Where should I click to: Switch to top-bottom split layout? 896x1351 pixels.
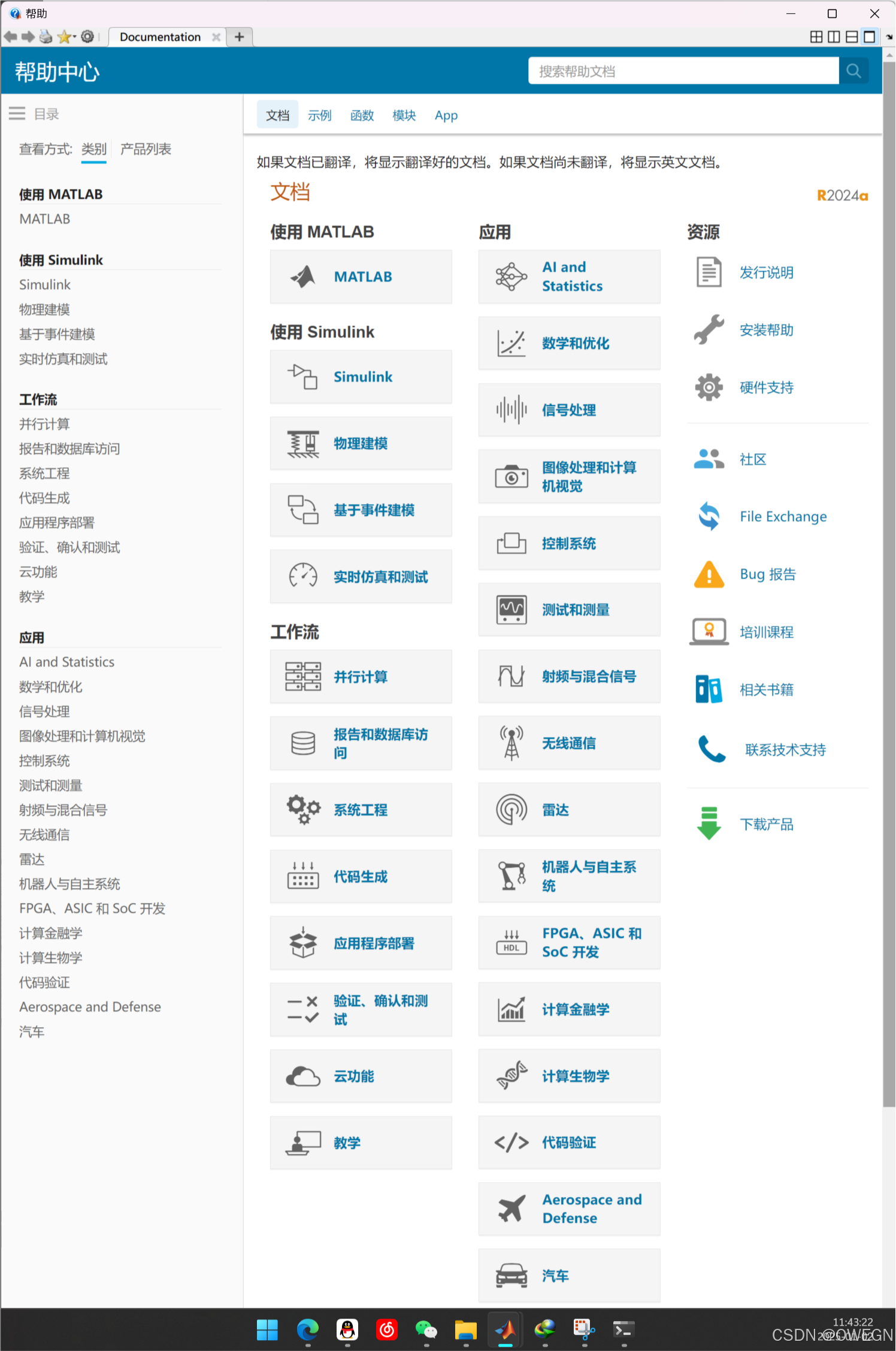coord(852,37)
